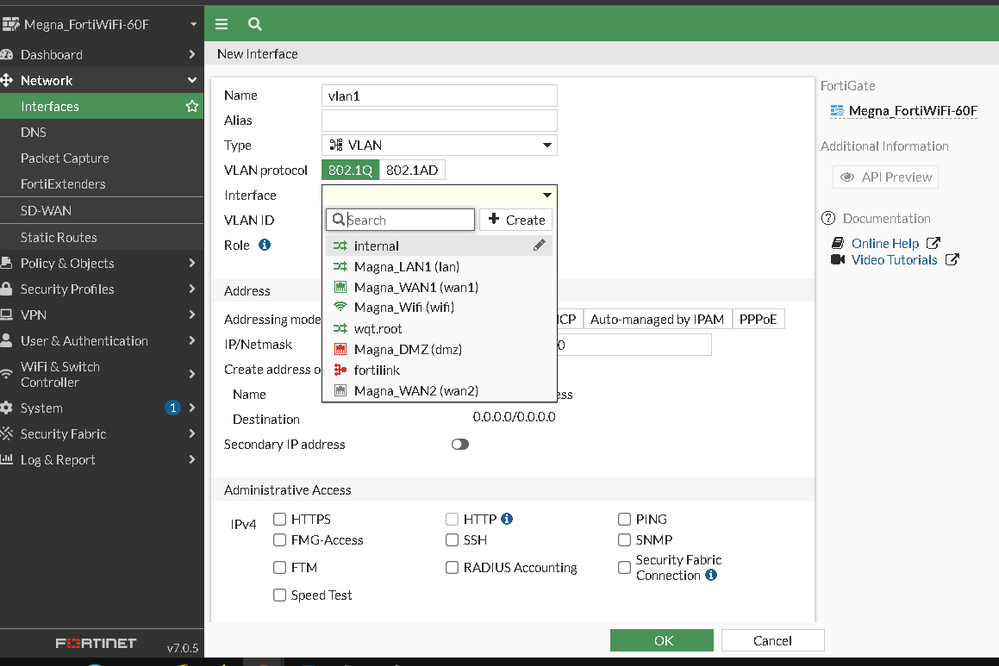Click the Dashboard icon in the sidebar
Image resolution: width=999 pixels, height=666 pixels.
8,55
